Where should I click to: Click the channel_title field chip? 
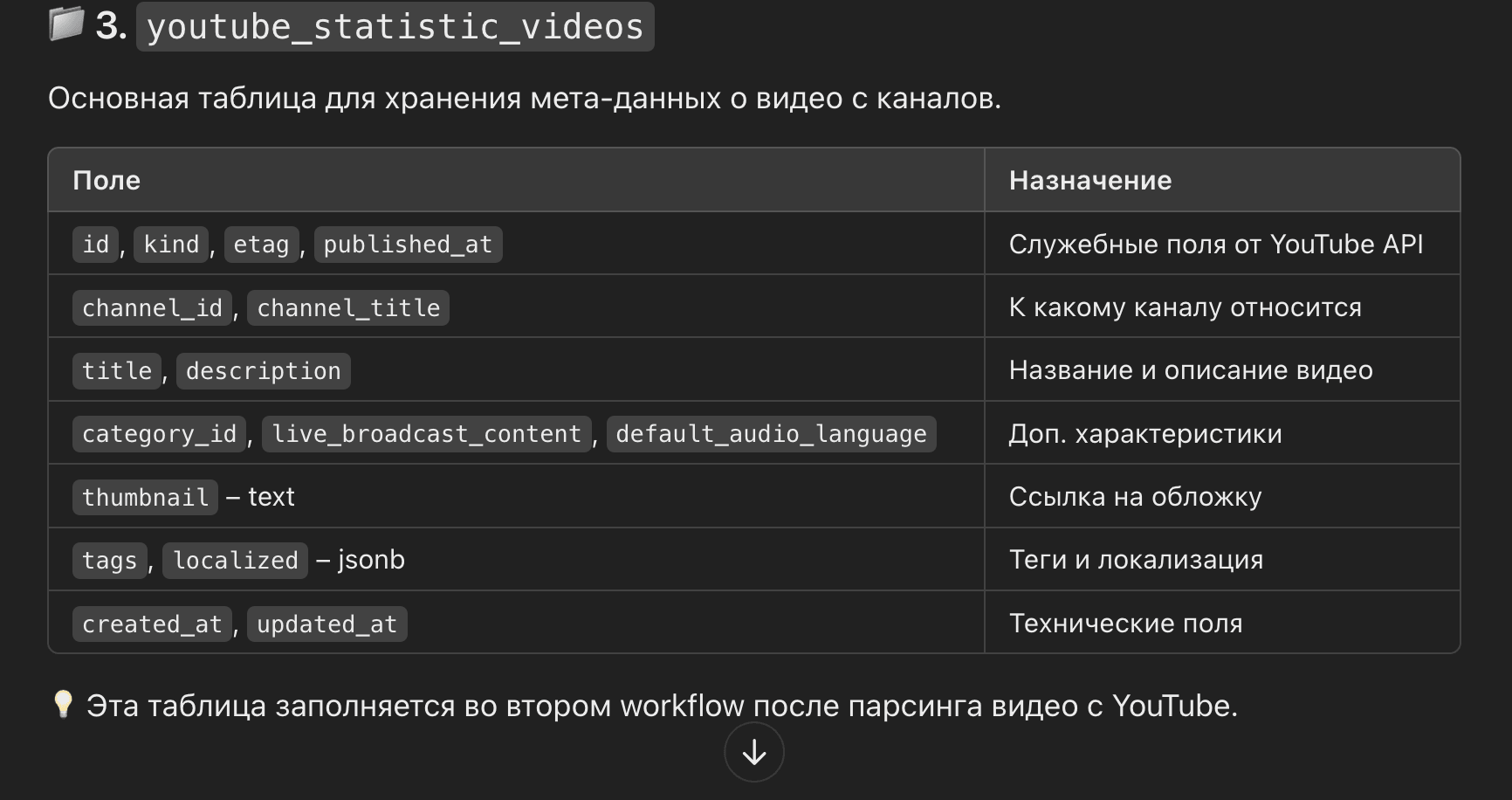(347, 307)
